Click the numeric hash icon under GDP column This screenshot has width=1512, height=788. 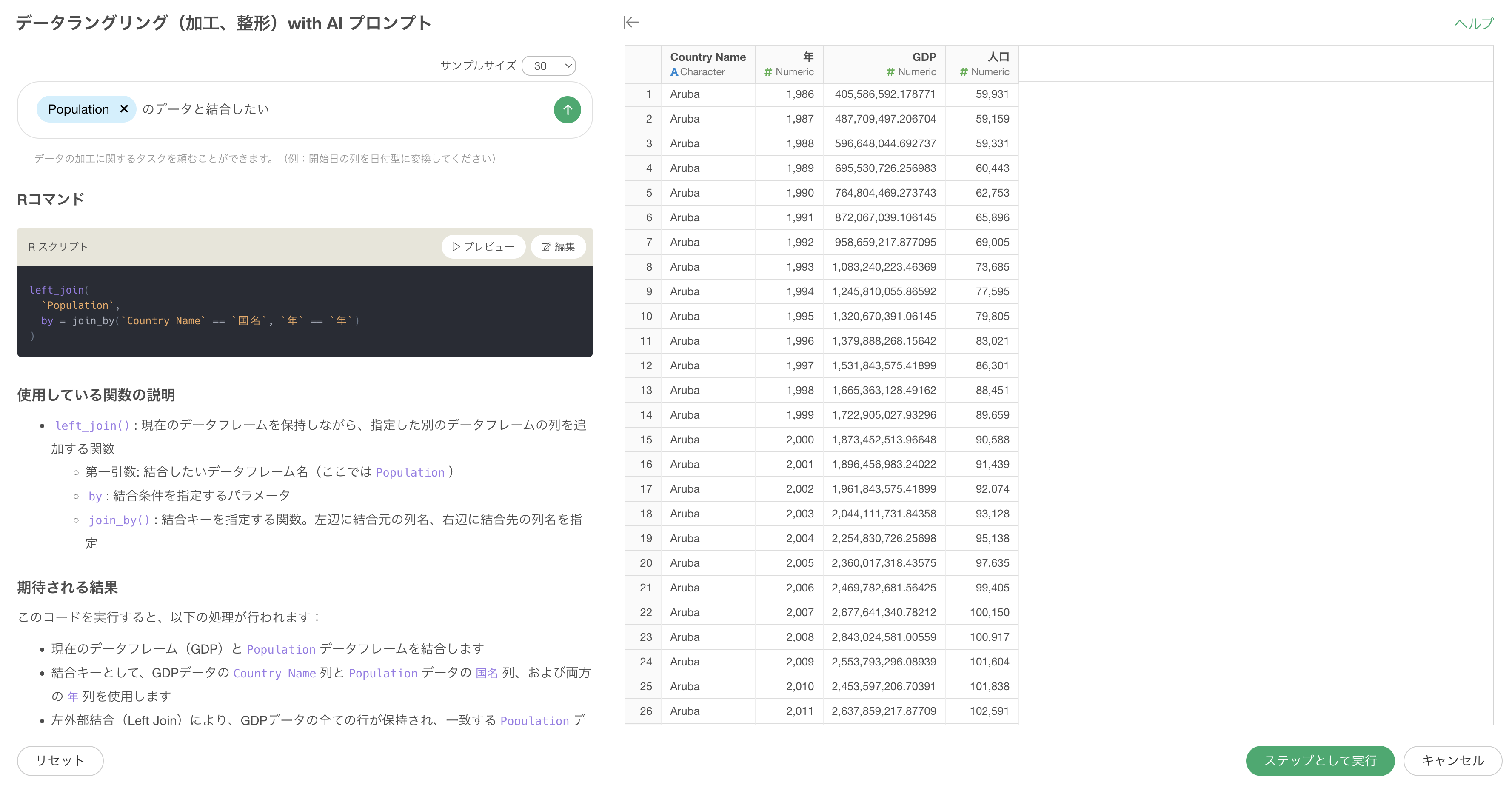(890, 72)
